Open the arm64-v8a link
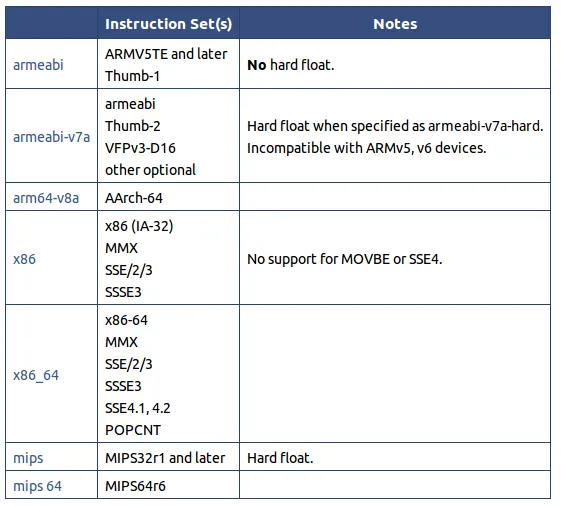The height and width of the screenshot is (507, 561). tap(46, 198)
